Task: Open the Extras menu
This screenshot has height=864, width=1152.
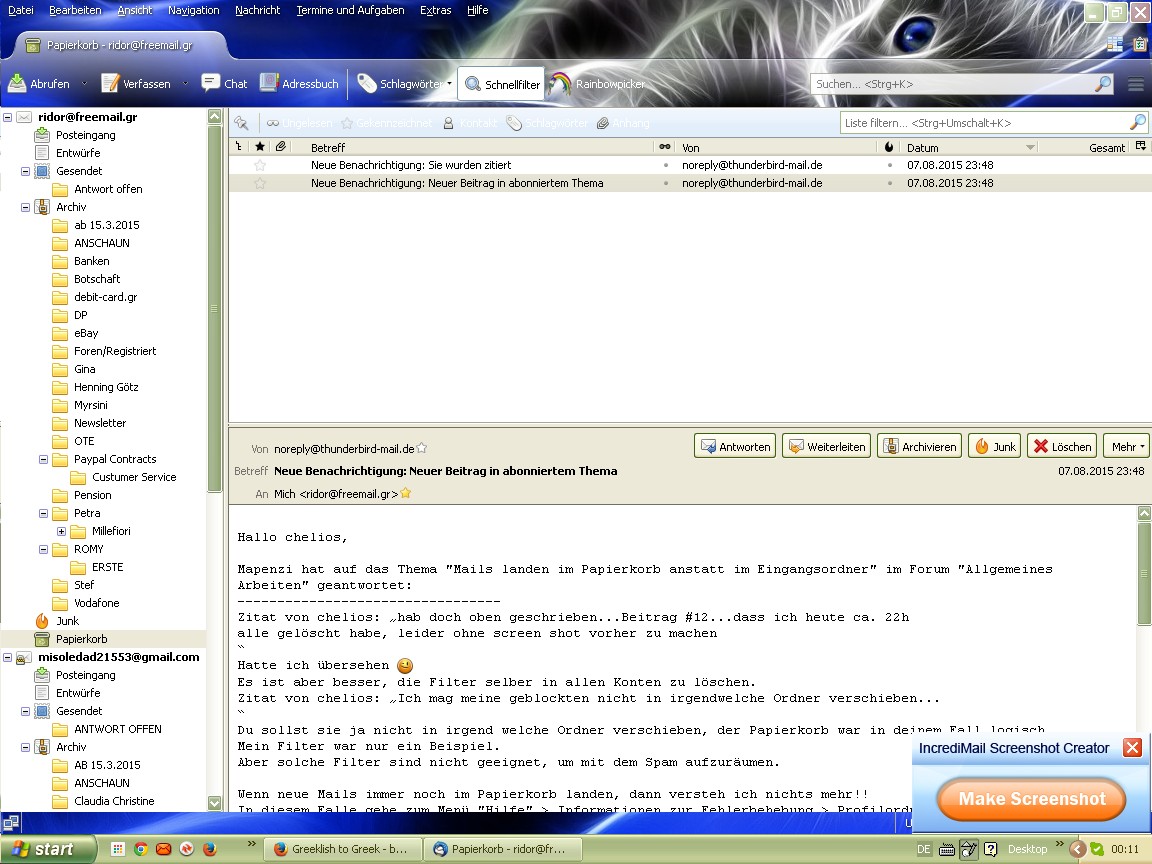Action: pos(435,10)
